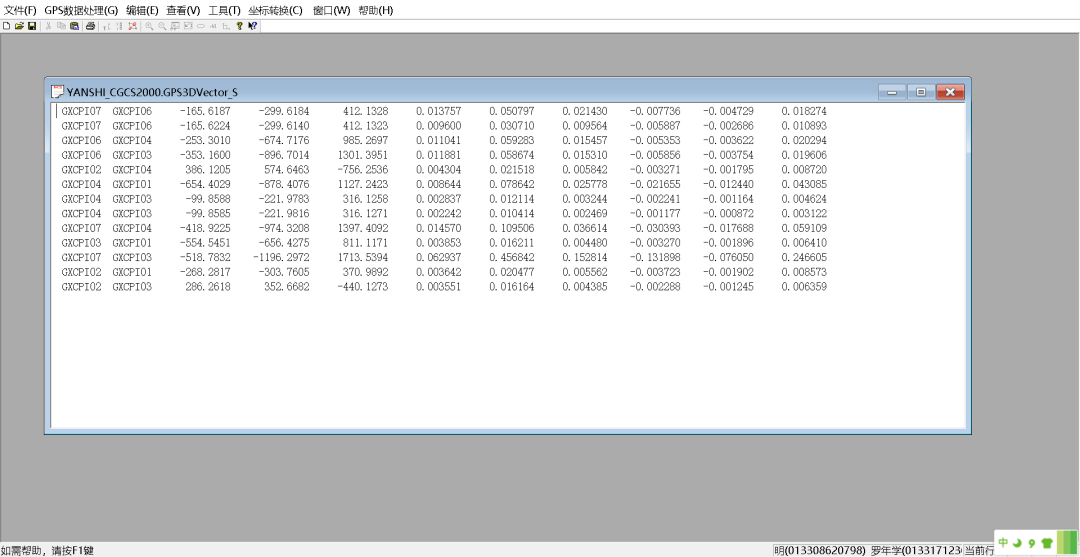1080x557 pixels.
Task: Open the 帮助(H) menu
Action: coord(375,10)
